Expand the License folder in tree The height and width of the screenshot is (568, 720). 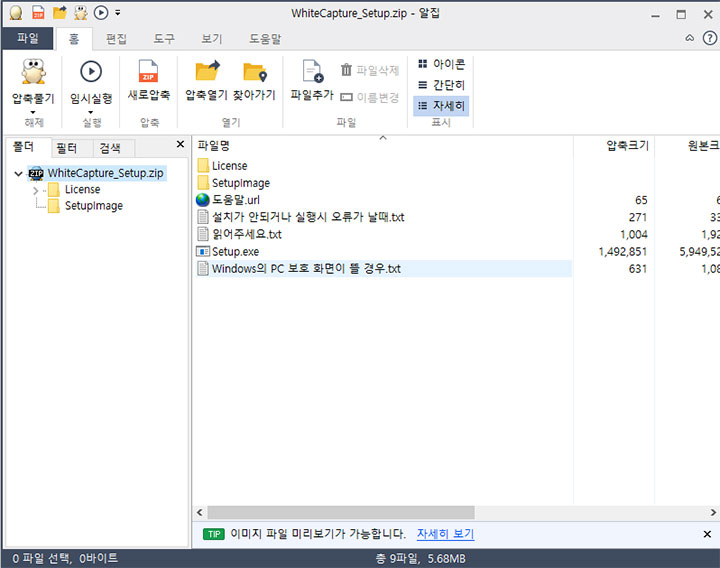click(35, 190)
